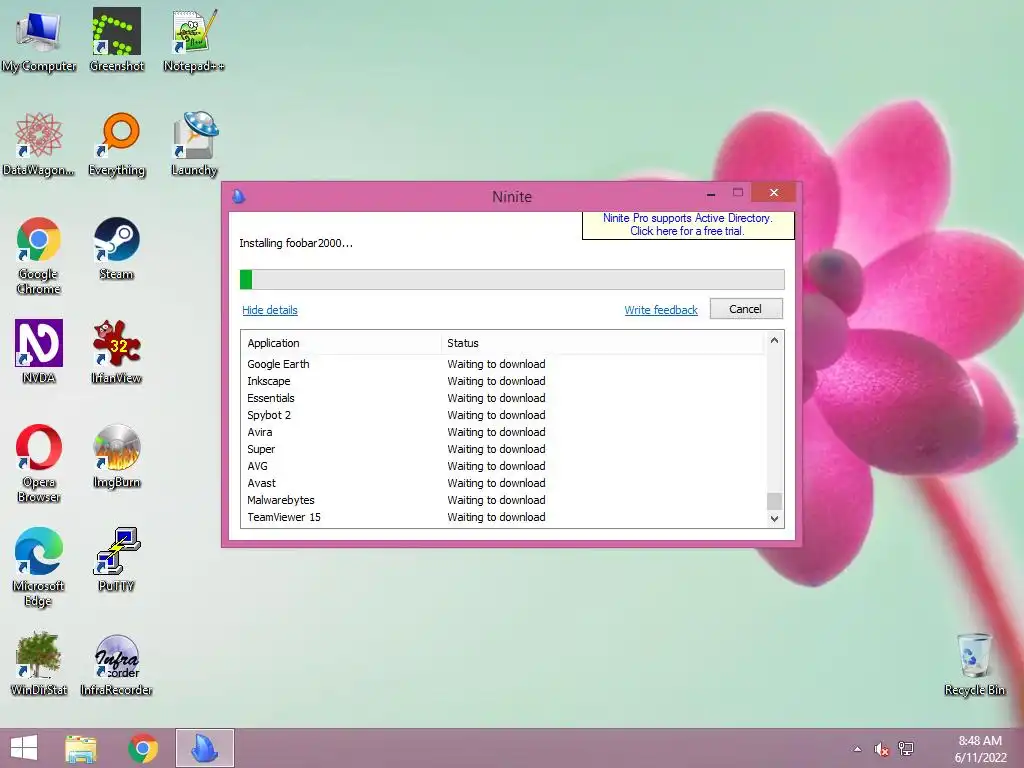Click the Ninite title bar app icon

(238, 196)
